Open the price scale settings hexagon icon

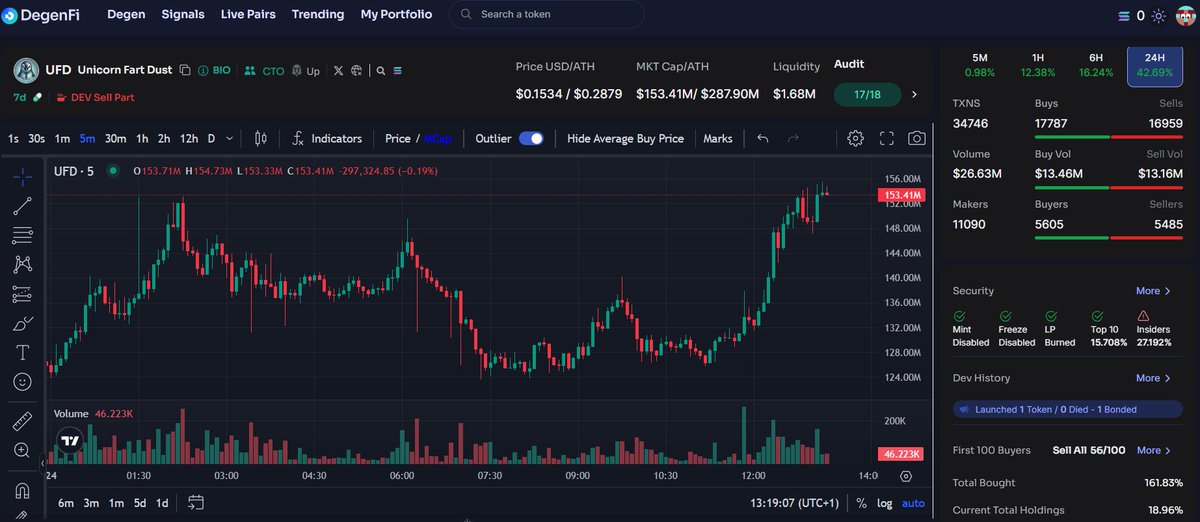click(x=906, y=476)
